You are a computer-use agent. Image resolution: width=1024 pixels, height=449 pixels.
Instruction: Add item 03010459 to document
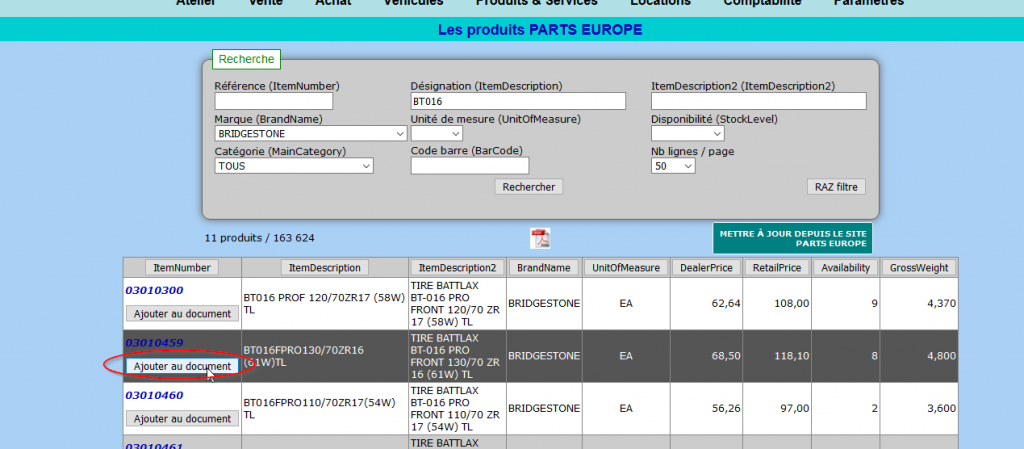182,366
